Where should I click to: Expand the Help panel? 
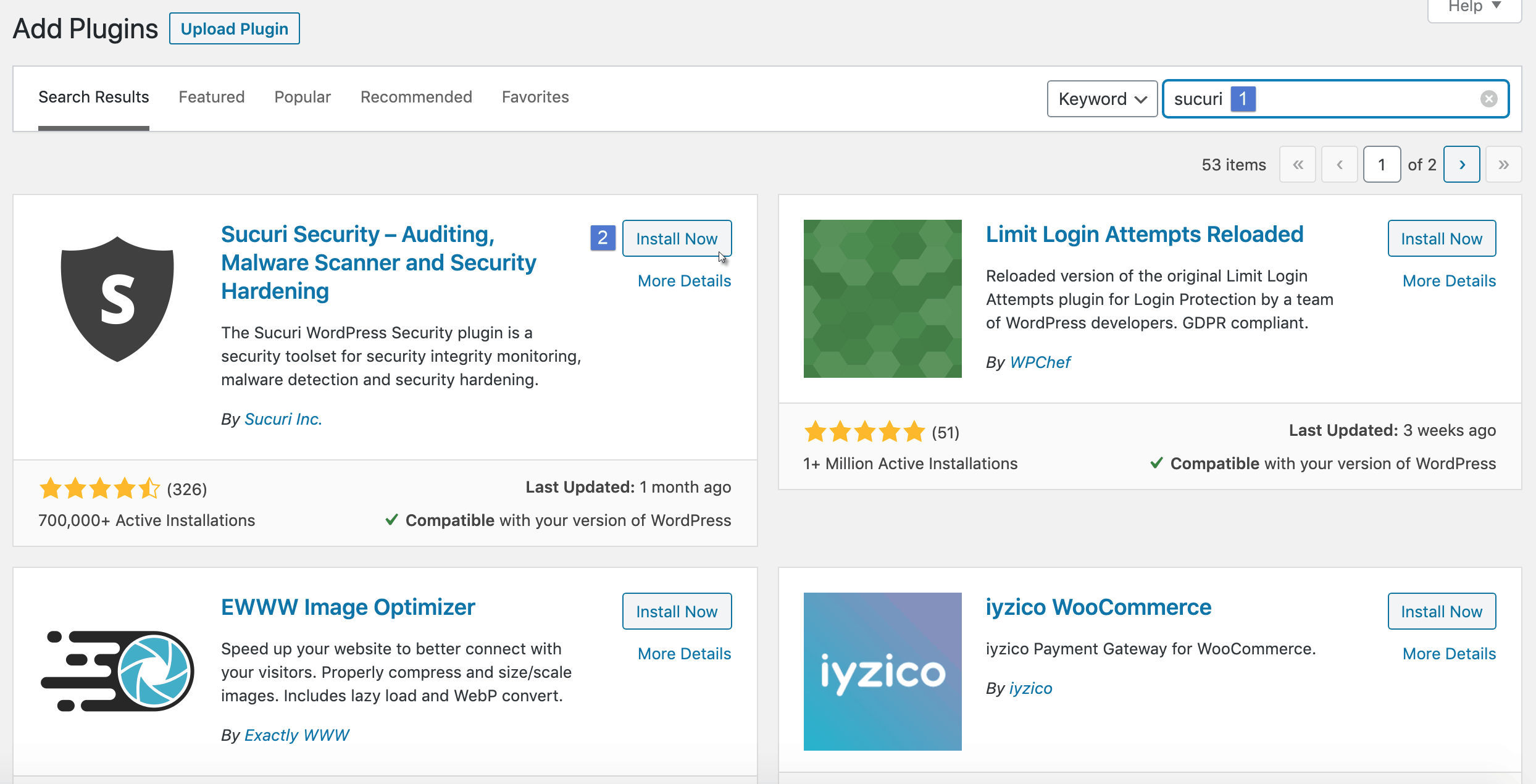(1475, 7)
